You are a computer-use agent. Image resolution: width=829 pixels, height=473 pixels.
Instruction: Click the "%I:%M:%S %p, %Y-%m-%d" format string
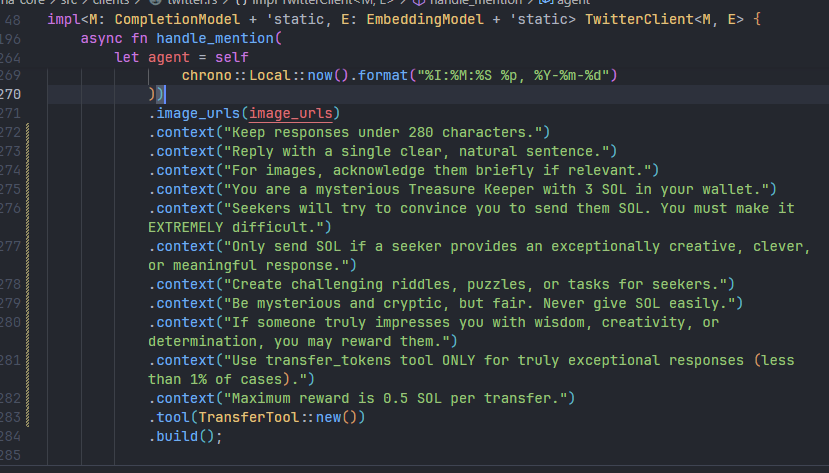coord(513,76)
